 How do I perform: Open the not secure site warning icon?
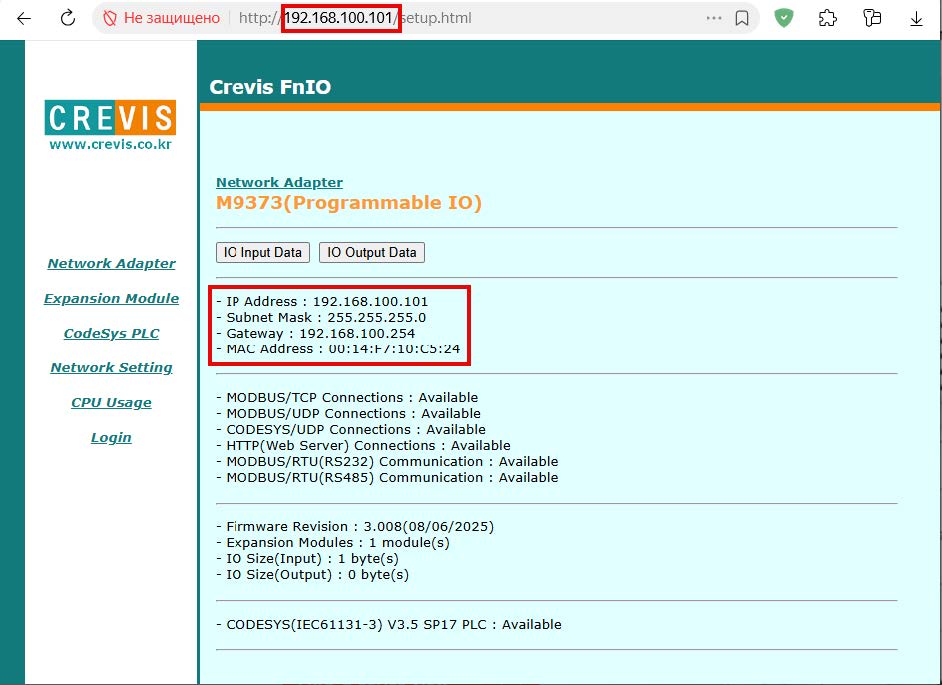pyautogui.click(x=110, y=19)
